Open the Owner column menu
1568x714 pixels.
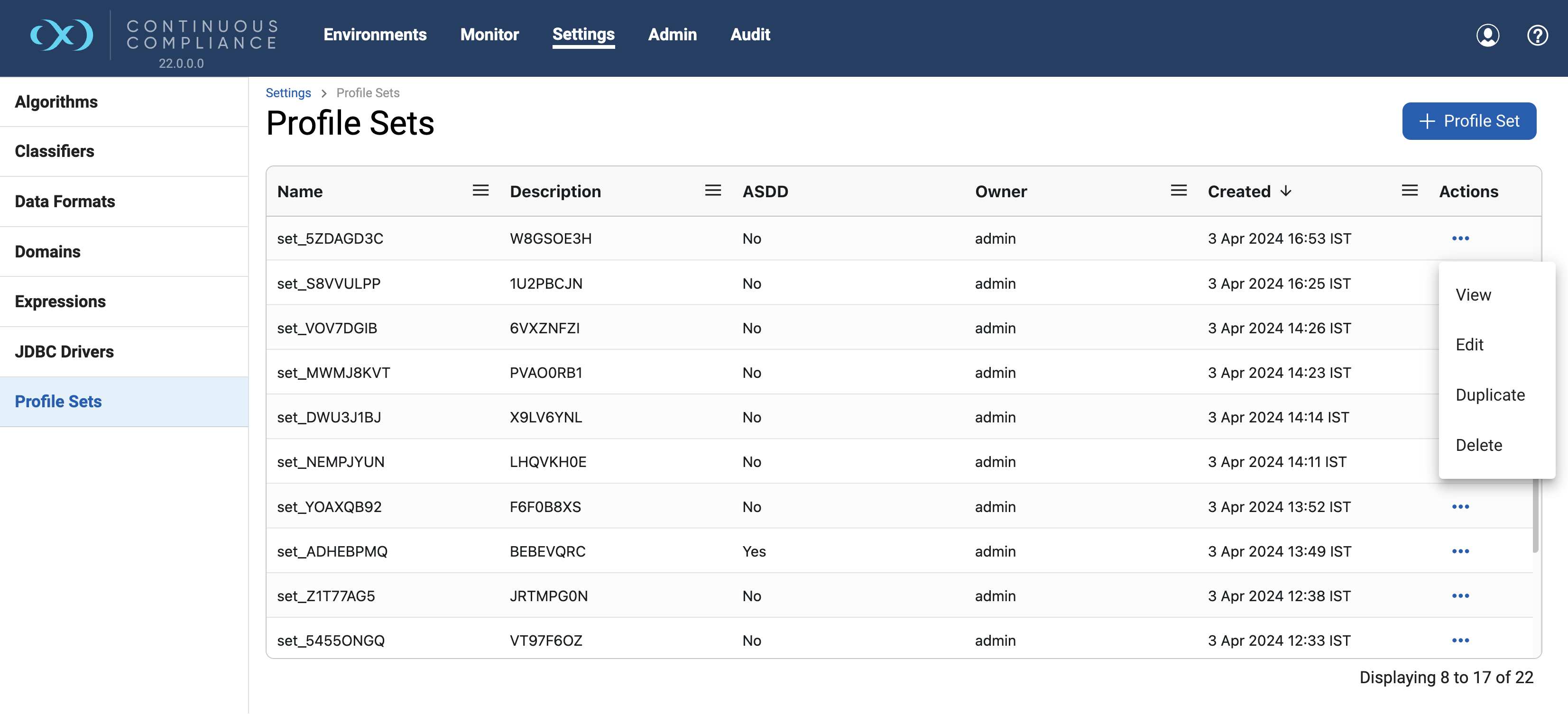click(x=1179, y=191)
